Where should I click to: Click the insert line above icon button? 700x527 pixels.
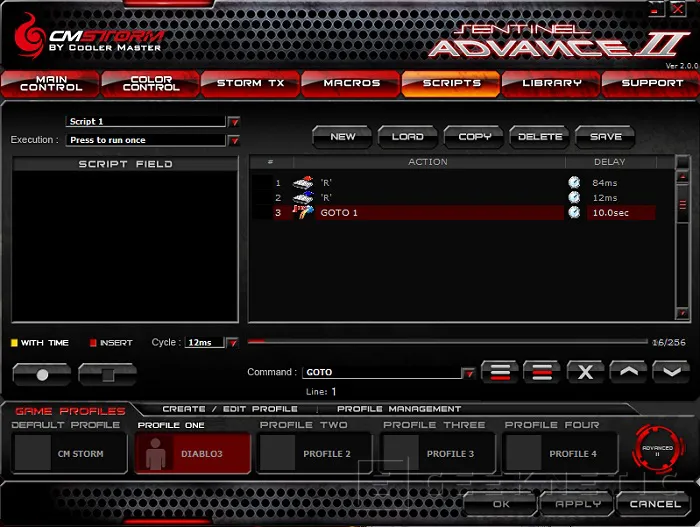pyautogui.click(x=542, y=372)
